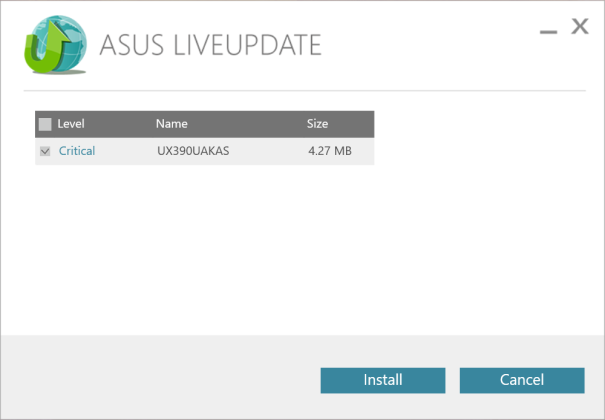This screenshot has height=420, width=605.
Task: Click the divider line under the title
Action: (305, 91)
